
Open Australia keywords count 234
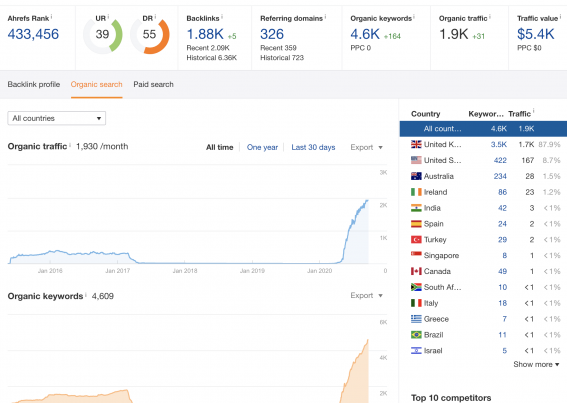500,176
